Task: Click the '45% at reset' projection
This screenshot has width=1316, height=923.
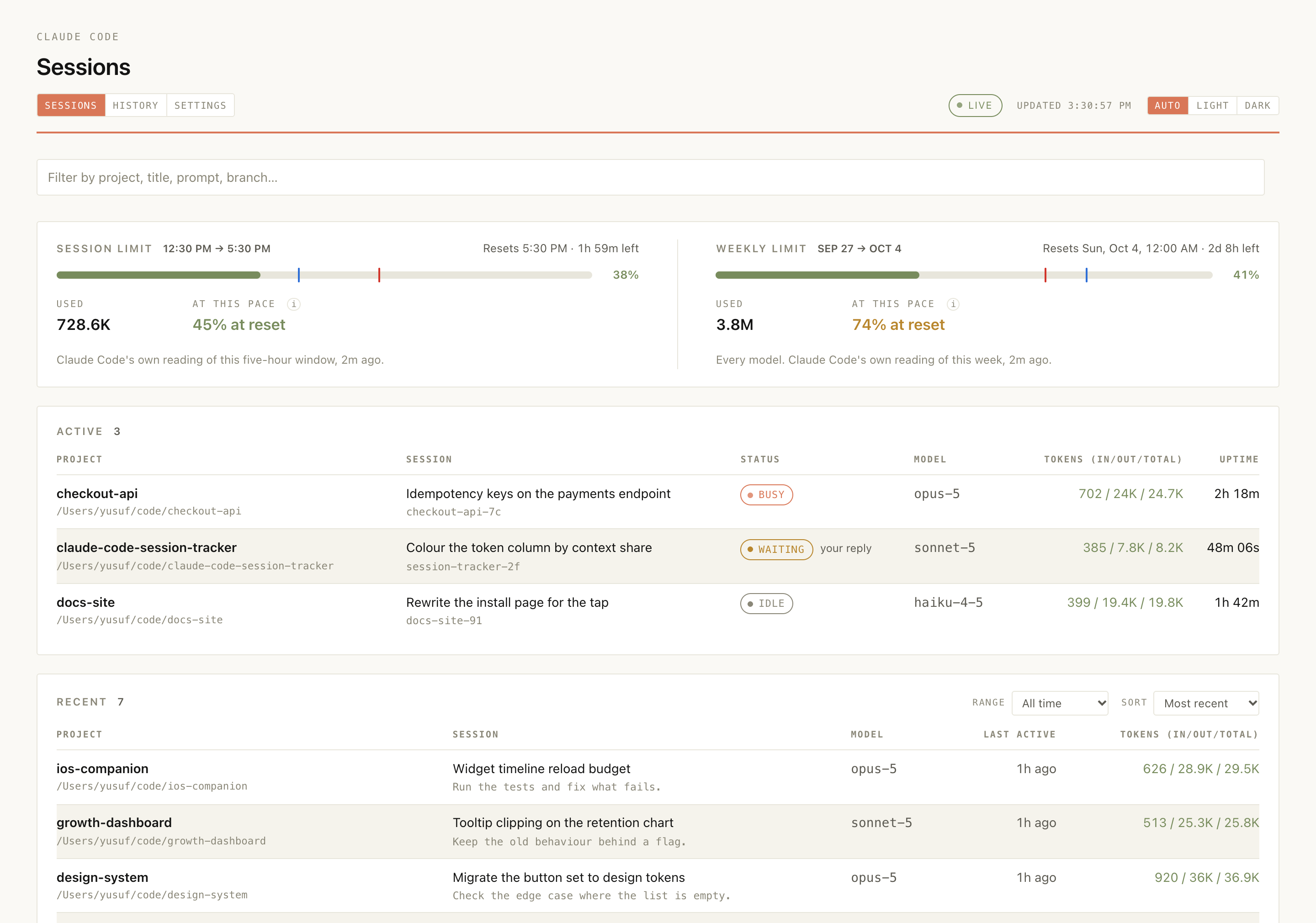Action: coord(239,324)
